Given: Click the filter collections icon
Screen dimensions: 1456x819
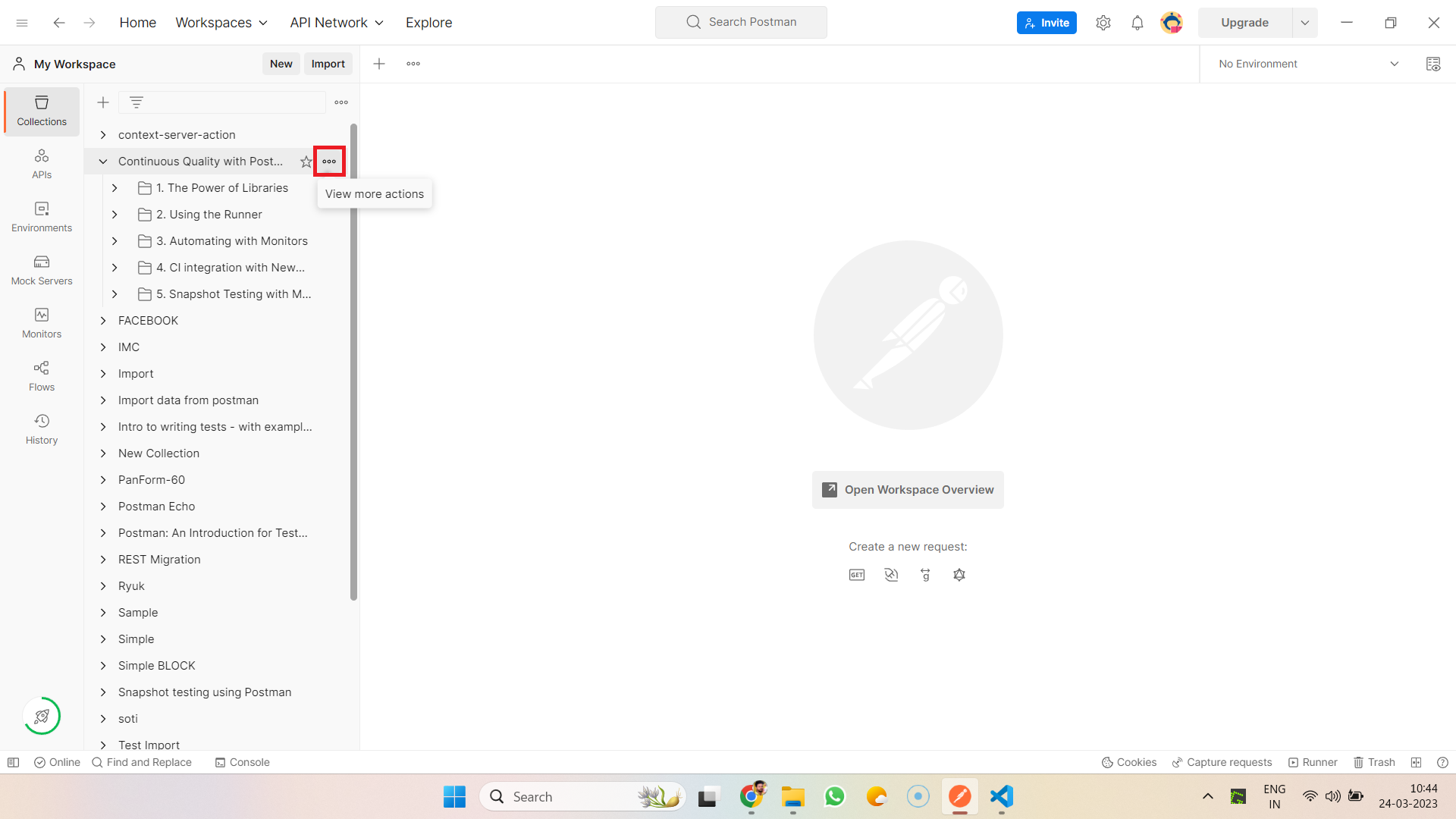Looking at the screenshot, I should pos(136,102).
